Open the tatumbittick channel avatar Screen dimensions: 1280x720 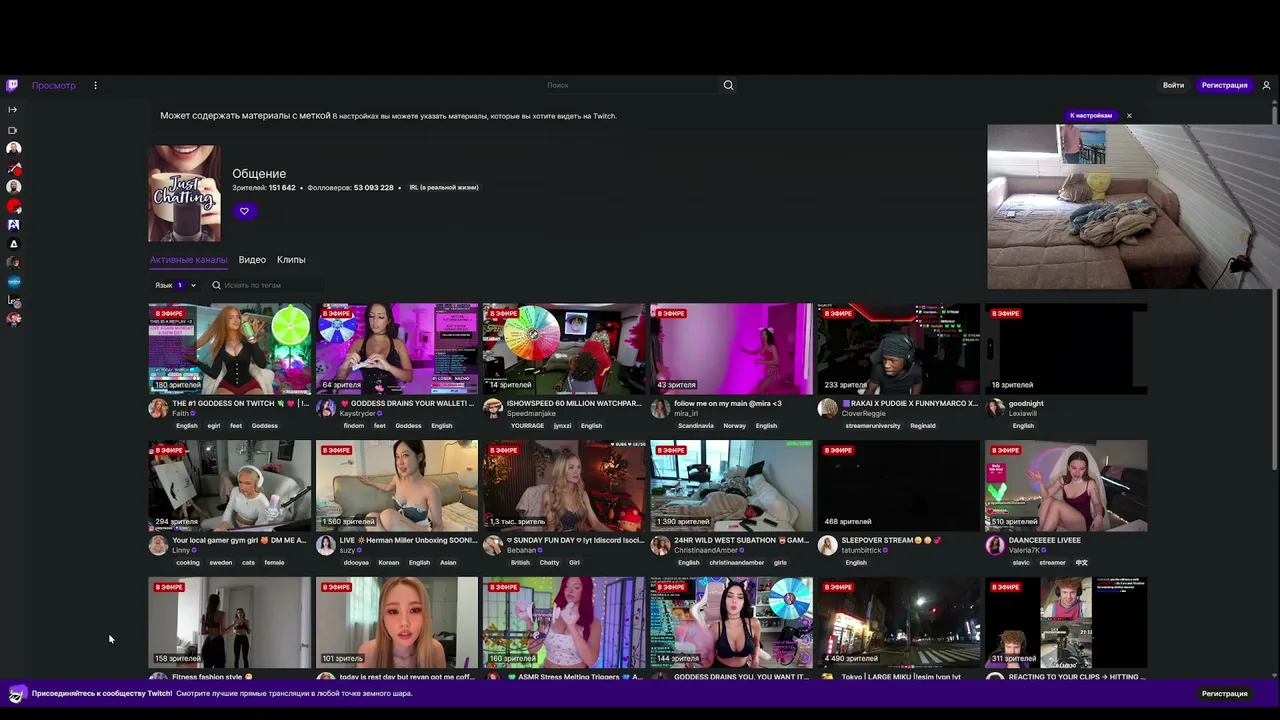pyautogui.click(x=827, y=545)
